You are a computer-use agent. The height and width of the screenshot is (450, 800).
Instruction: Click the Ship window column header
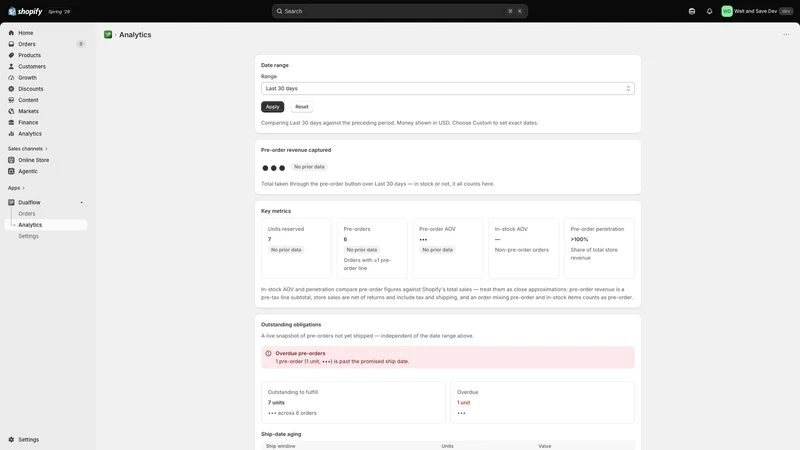point(281,446)
